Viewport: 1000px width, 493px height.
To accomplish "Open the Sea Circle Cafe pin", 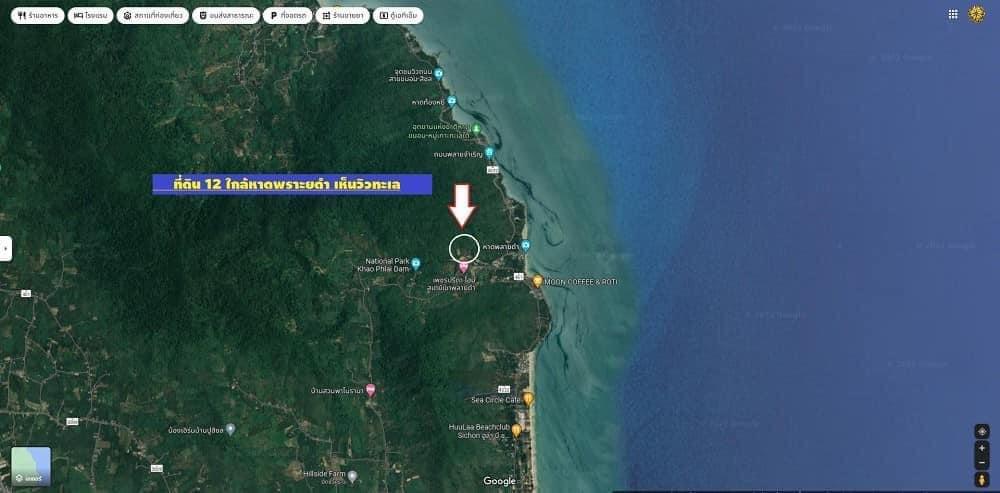I will [528, 399].
